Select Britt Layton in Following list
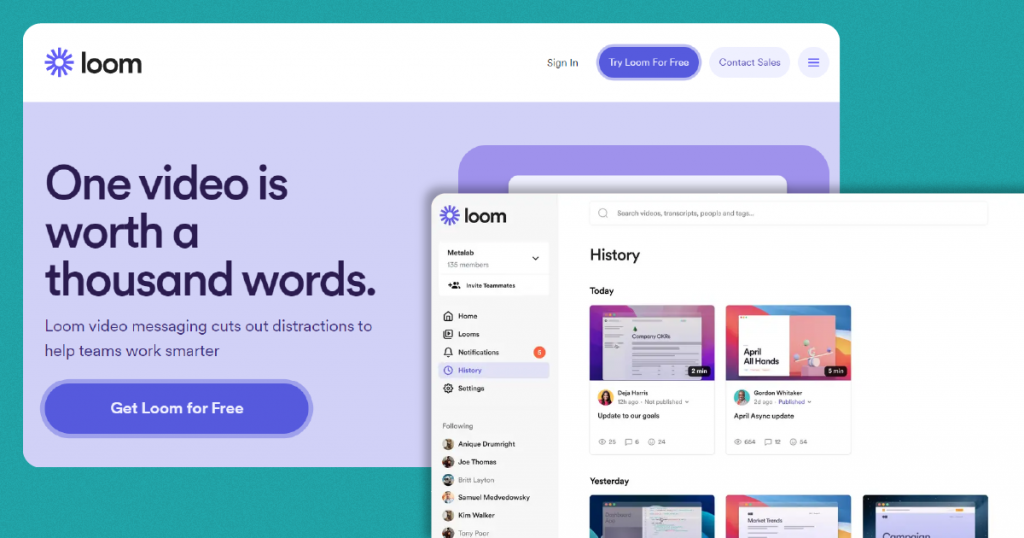 [476, 480]
